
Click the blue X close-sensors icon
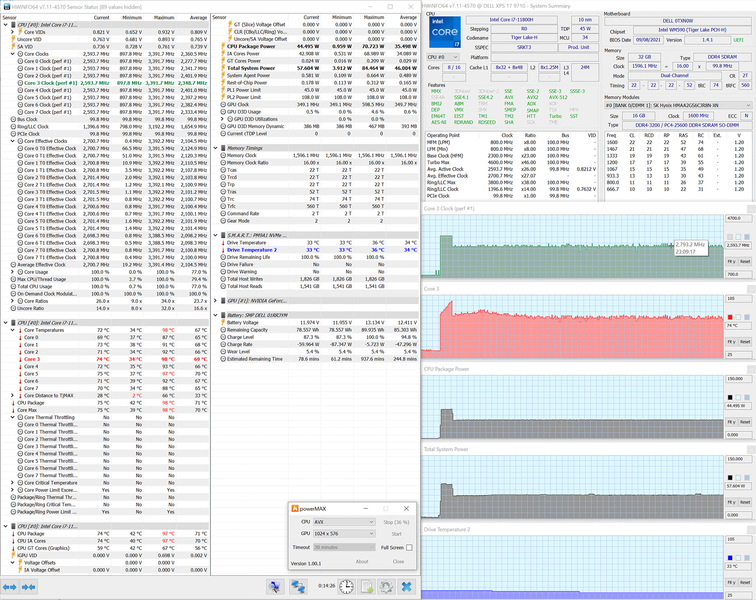(406, 586)
